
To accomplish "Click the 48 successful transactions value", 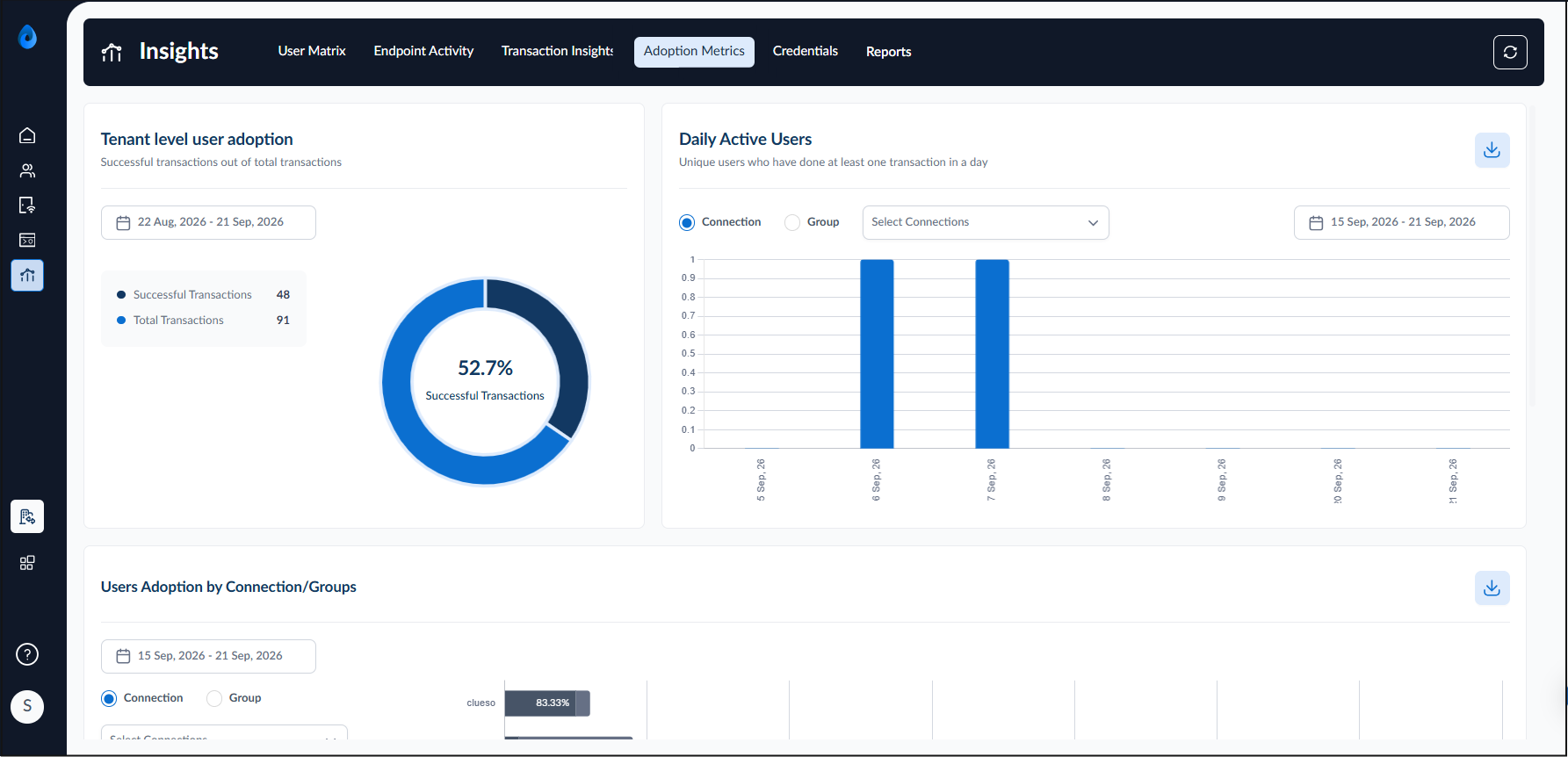I will pyautogui.click(x=283, y=295).
